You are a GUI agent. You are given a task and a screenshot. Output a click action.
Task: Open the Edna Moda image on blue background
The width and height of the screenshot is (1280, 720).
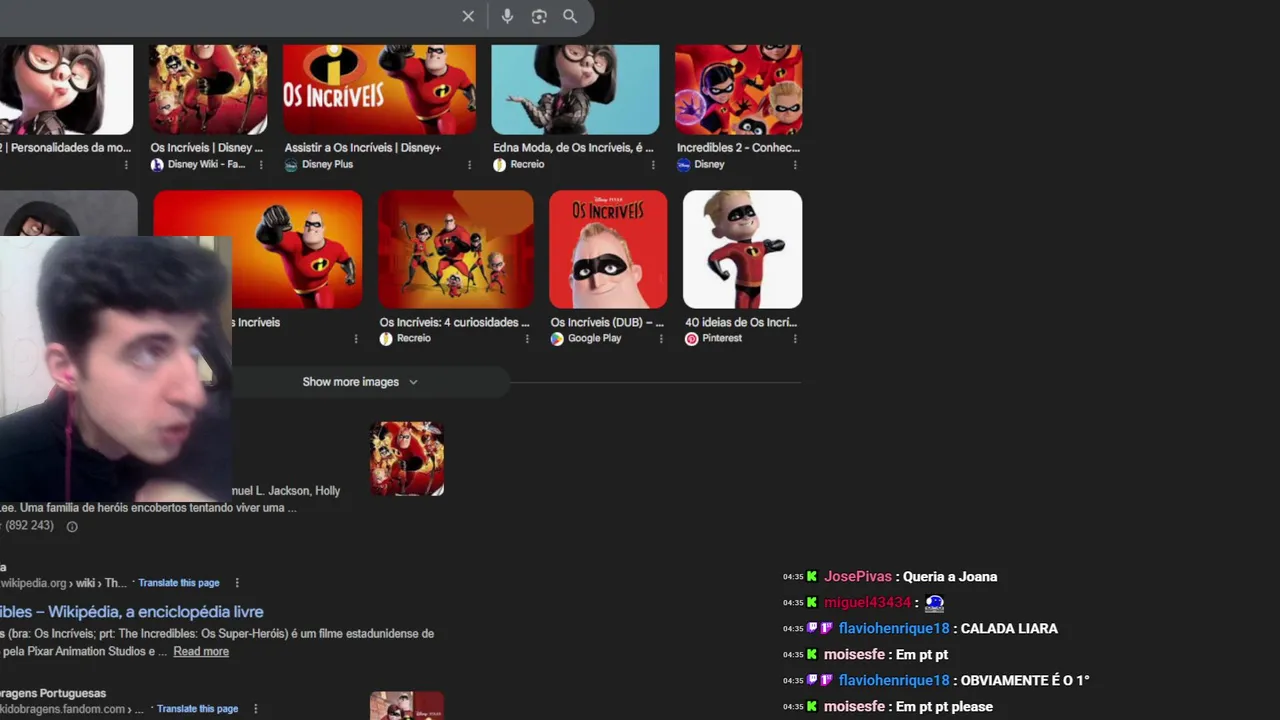point(575,89)
